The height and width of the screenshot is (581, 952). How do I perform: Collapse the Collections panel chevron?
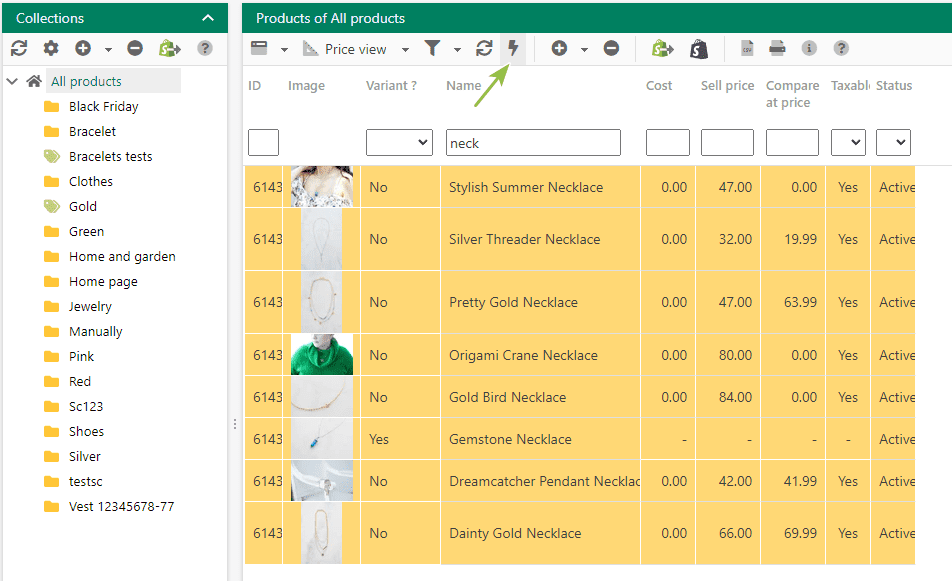(x=208, y=18)
